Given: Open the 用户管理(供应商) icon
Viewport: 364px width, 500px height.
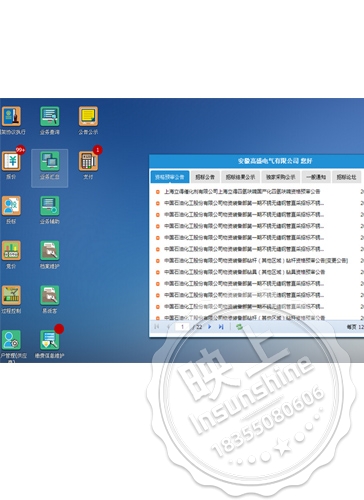Looking at the screenshot, I should [x=11, y=340].
